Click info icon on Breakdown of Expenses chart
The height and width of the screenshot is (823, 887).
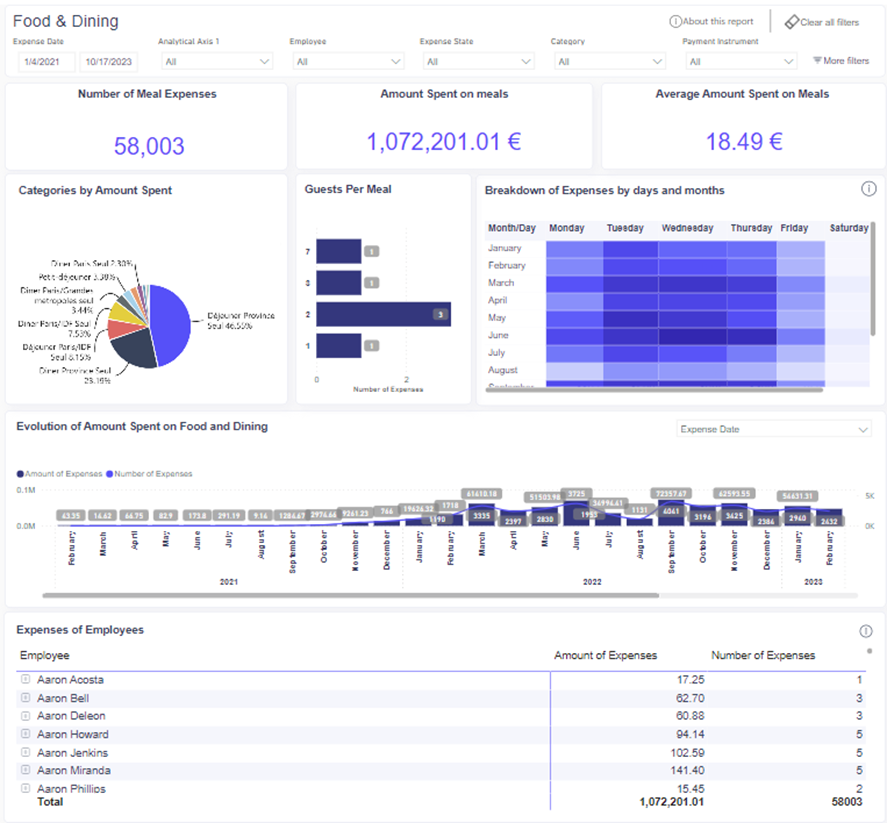pyautogui.click(x=868, y=189)
